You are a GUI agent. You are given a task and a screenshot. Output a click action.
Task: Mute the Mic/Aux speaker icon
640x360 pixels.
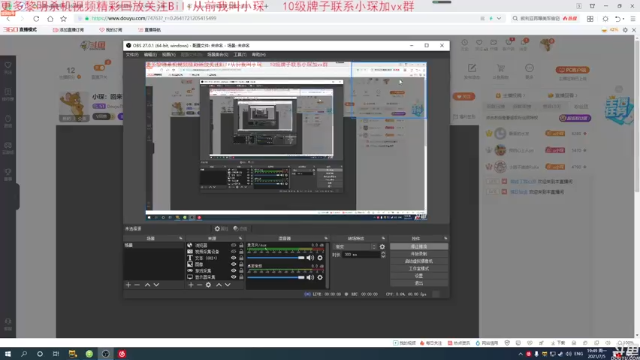[x=310, y=258]
